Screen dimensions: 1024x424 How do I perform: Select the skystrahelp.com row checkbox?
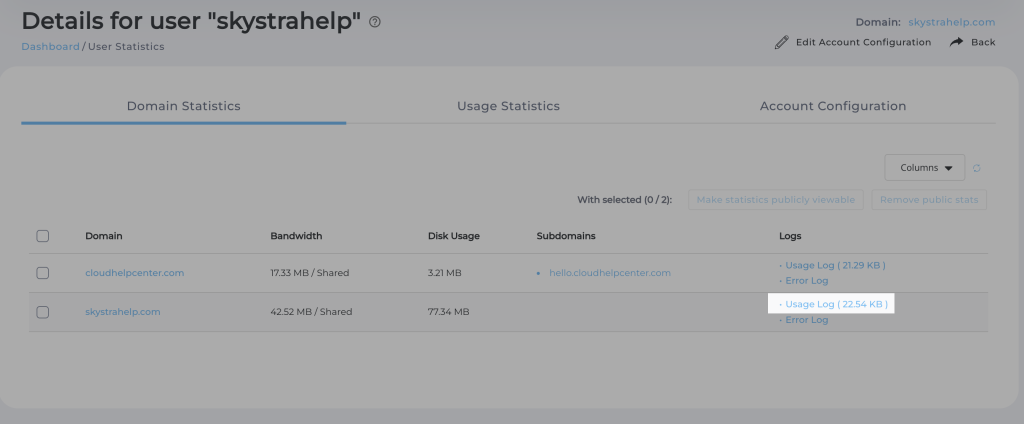tap(43, 312)
